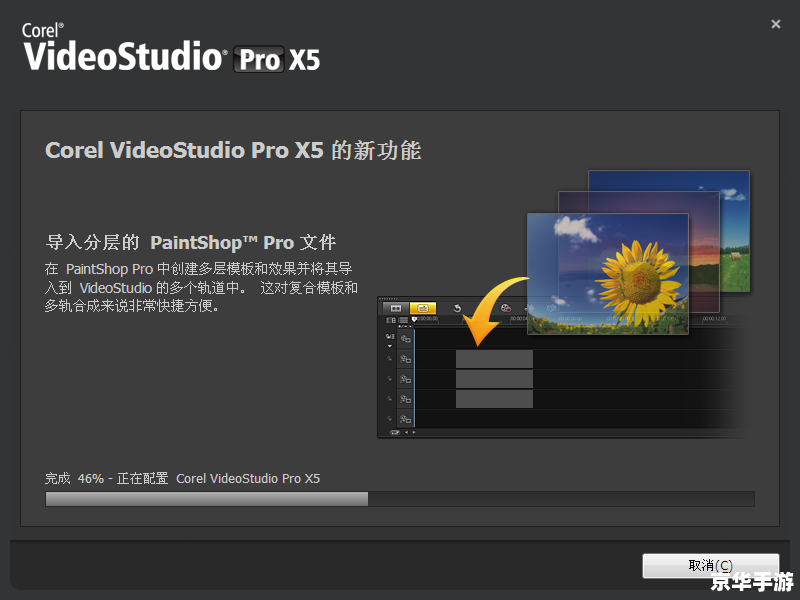Click the sunflower photo in the illustration
The height and width of the screenshot is (600, 800).
click(x=608, y=274)
